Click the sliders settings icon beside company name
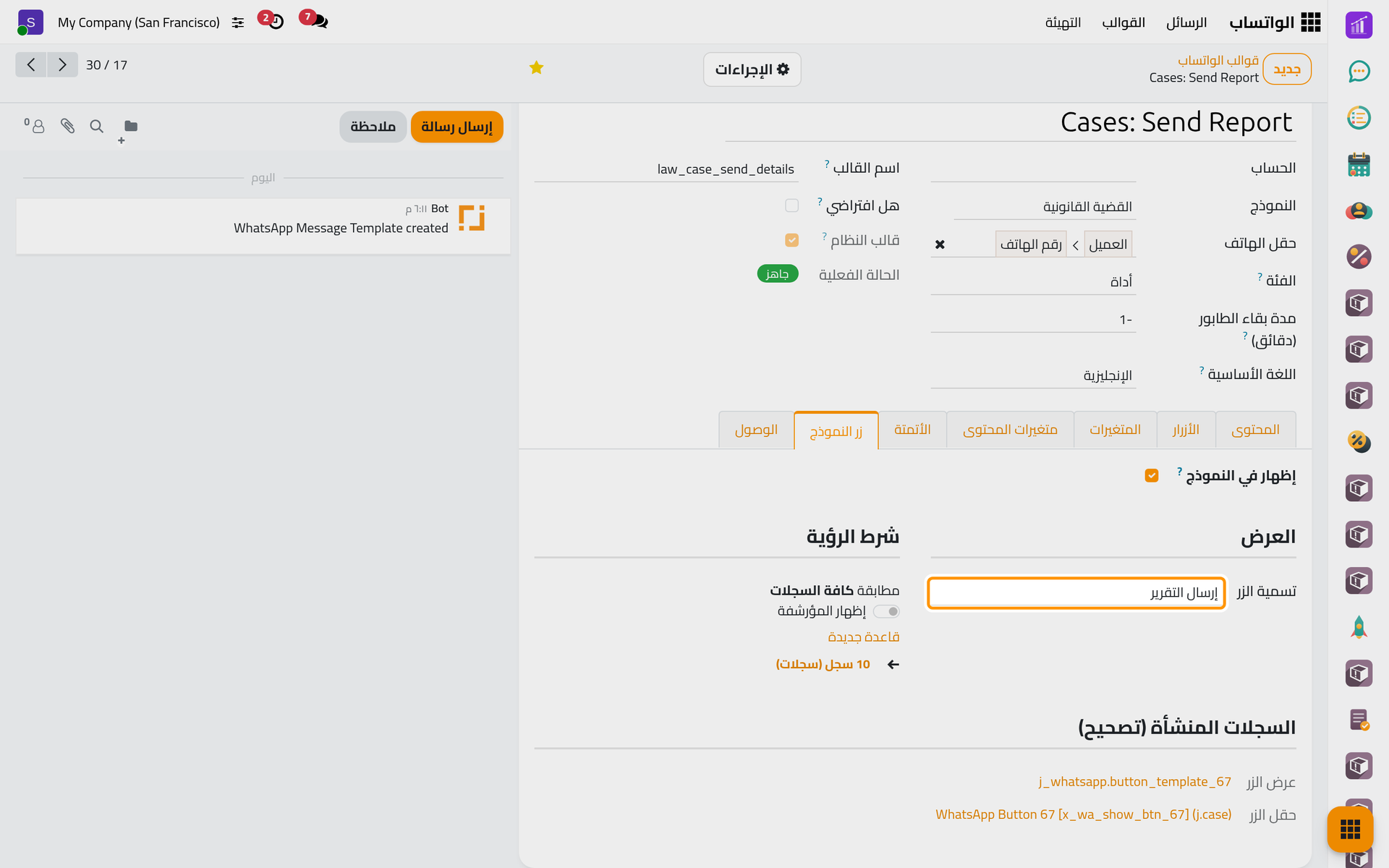The width and height of the screenshot is (1389, 868). (x=238, y=23)
